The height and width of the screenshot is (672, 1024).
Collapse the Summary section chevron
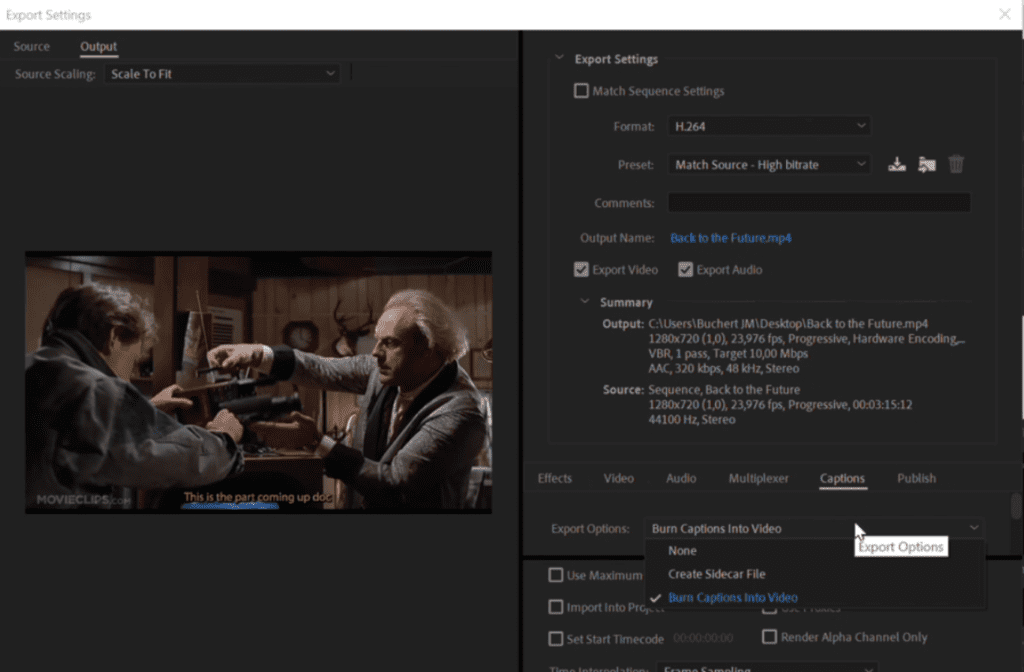(584, 301)
